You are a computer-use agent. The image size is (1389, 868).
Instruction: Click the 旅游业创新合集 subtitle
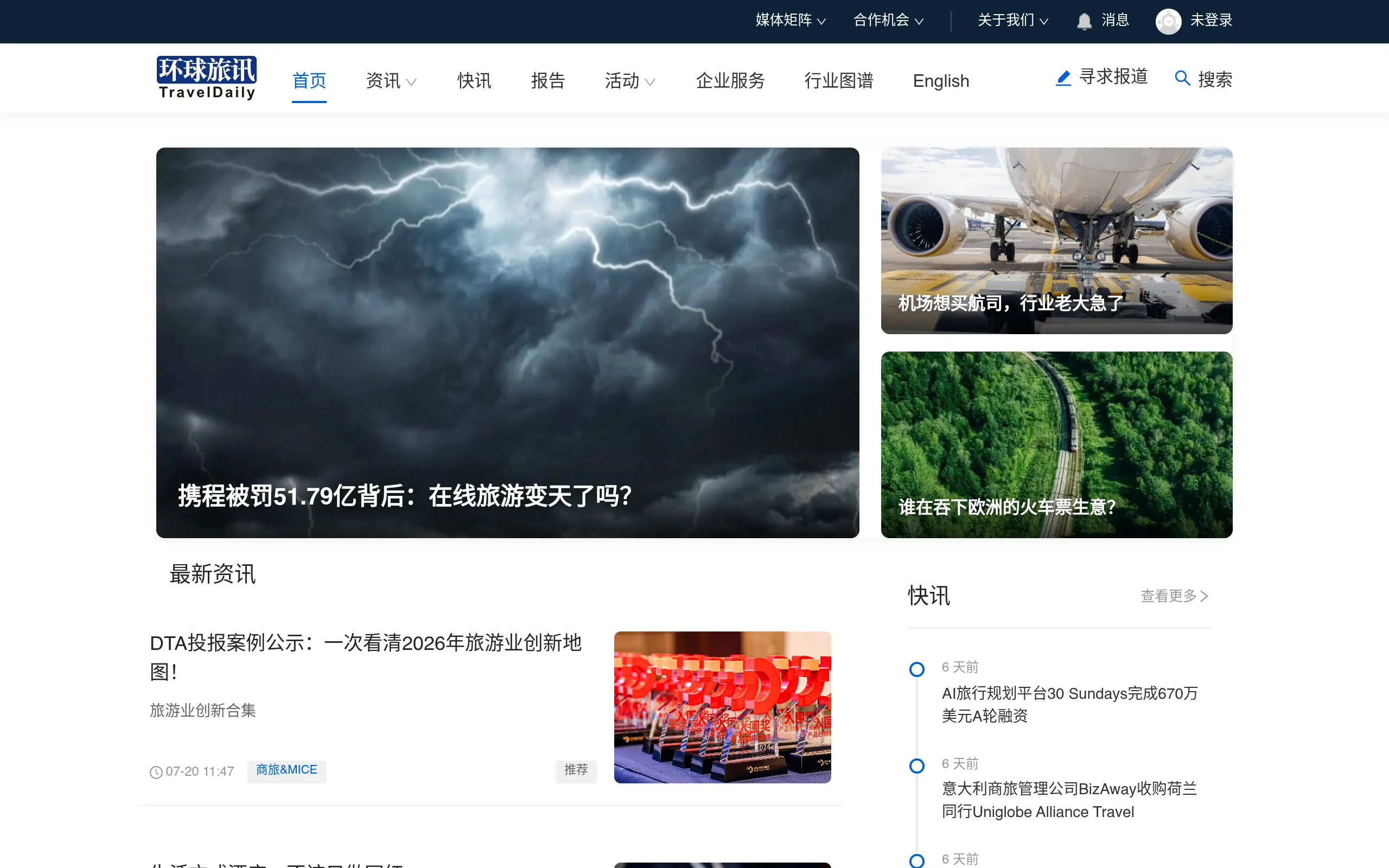tap(202, 710)
